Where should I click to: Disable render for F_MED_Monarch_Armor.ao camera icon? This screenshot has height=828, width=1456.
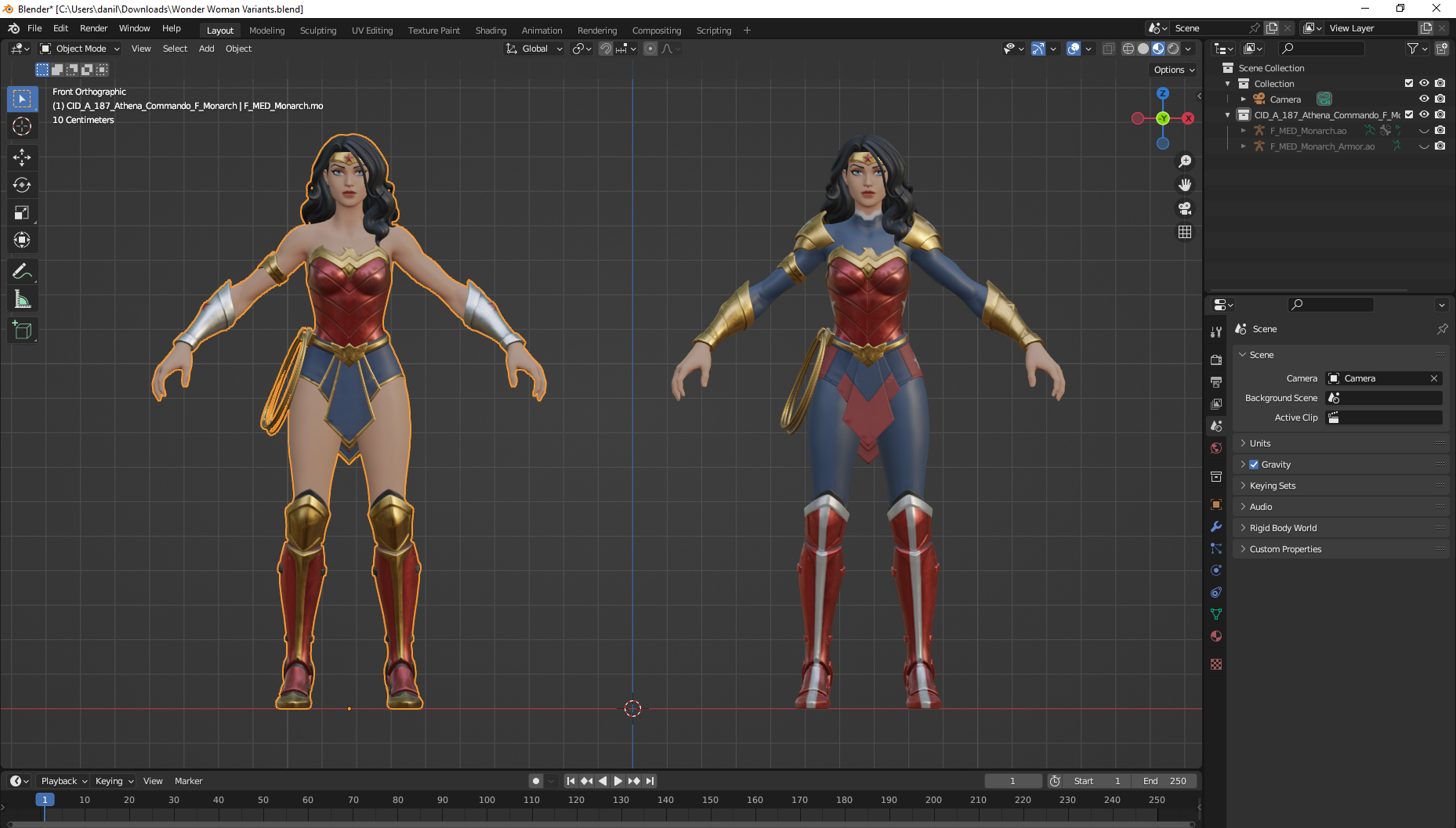tap(1440, 146)
